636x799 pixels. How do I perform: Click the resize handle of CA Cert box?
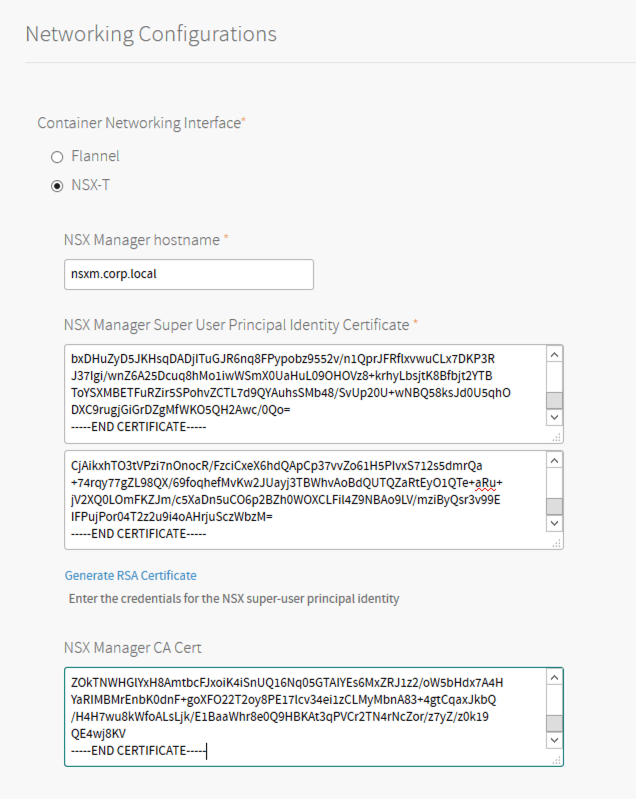[557, 760]
